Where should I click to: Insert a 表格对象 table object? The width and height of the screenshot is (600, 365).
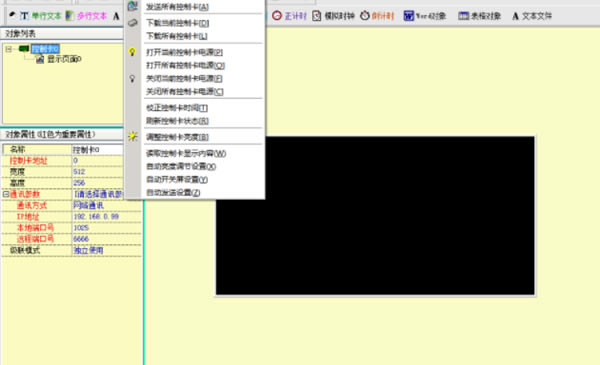(x=479, y=16)
